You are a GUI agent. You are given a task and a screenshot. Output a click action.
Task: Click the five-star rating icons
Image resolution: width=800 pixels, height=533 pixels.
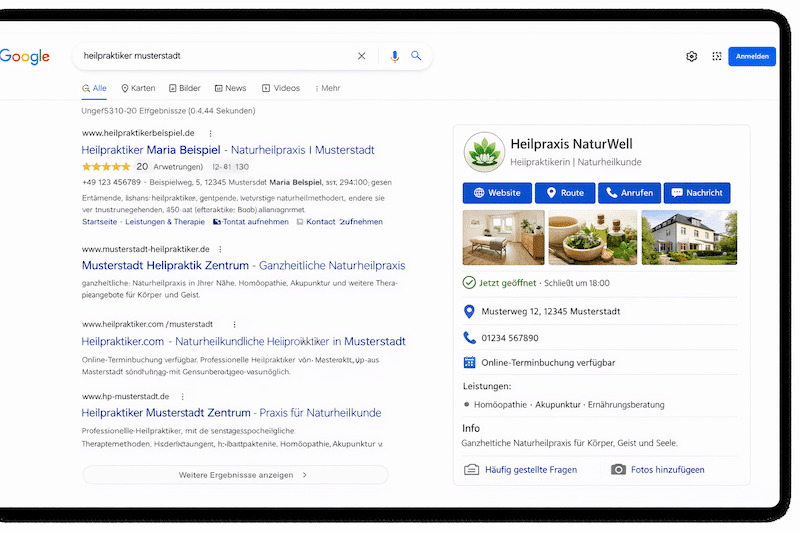coord(106,167)
